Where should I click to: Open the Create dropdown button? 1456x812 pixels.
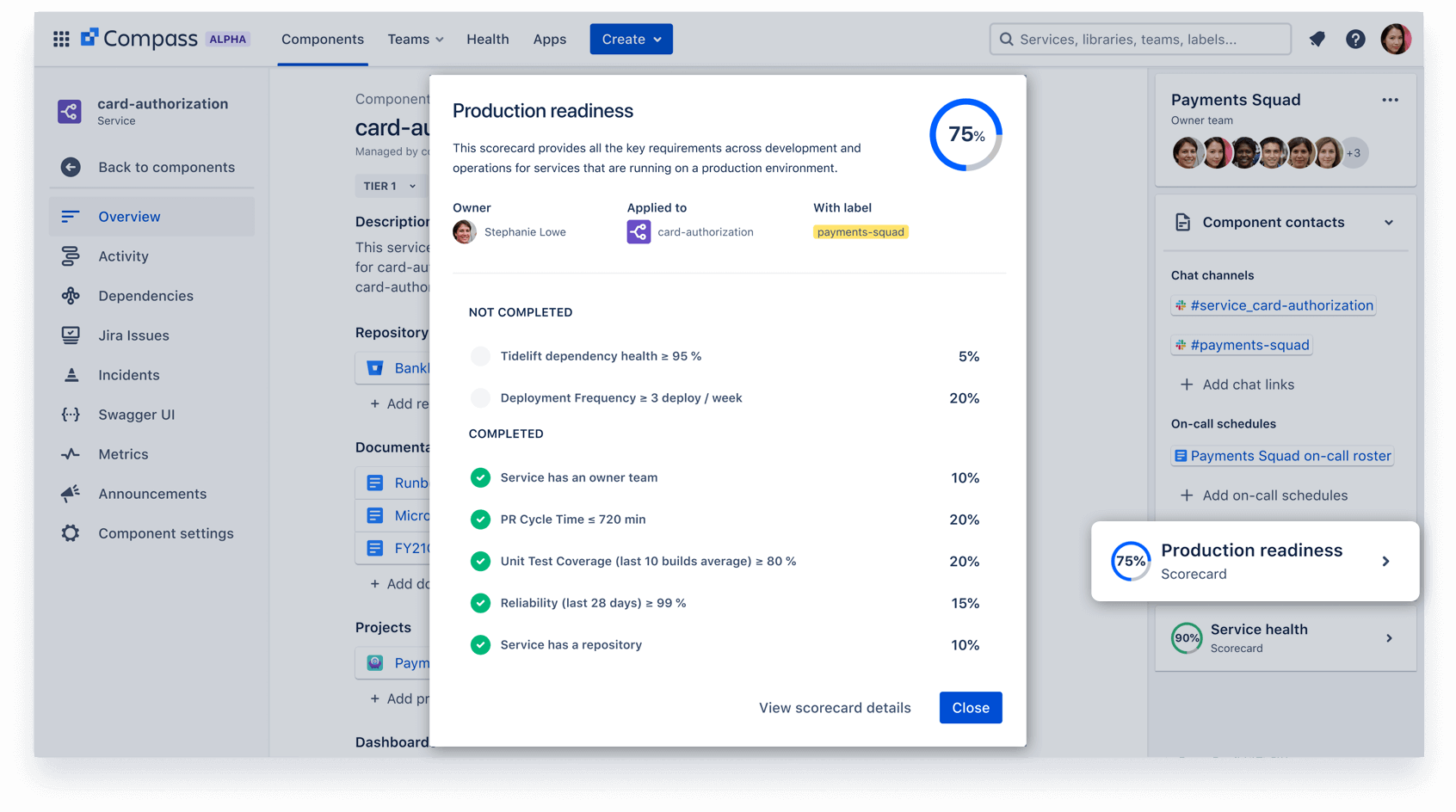(631, 40)
